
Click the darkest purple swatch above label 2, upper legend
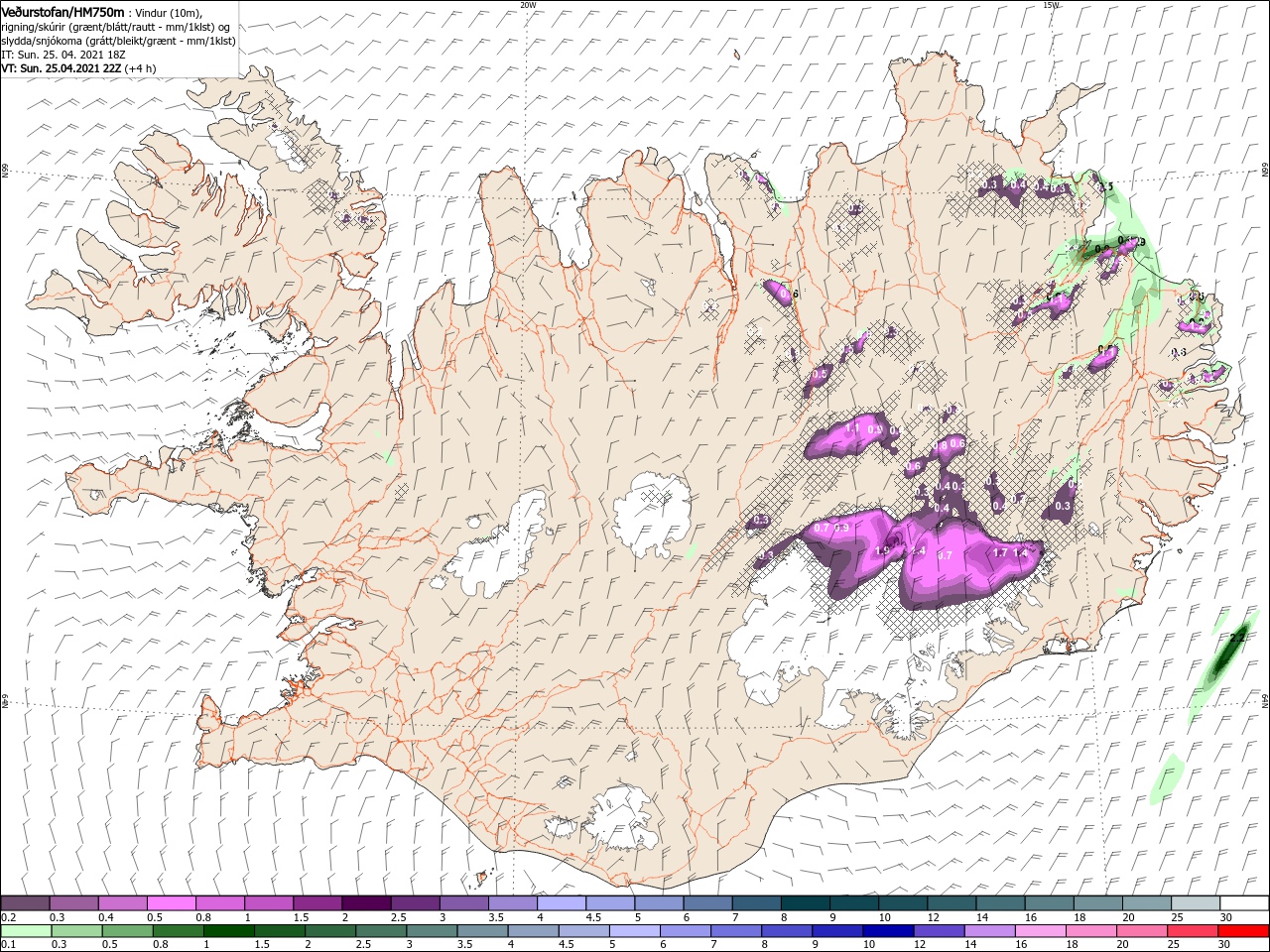(366, 903)
